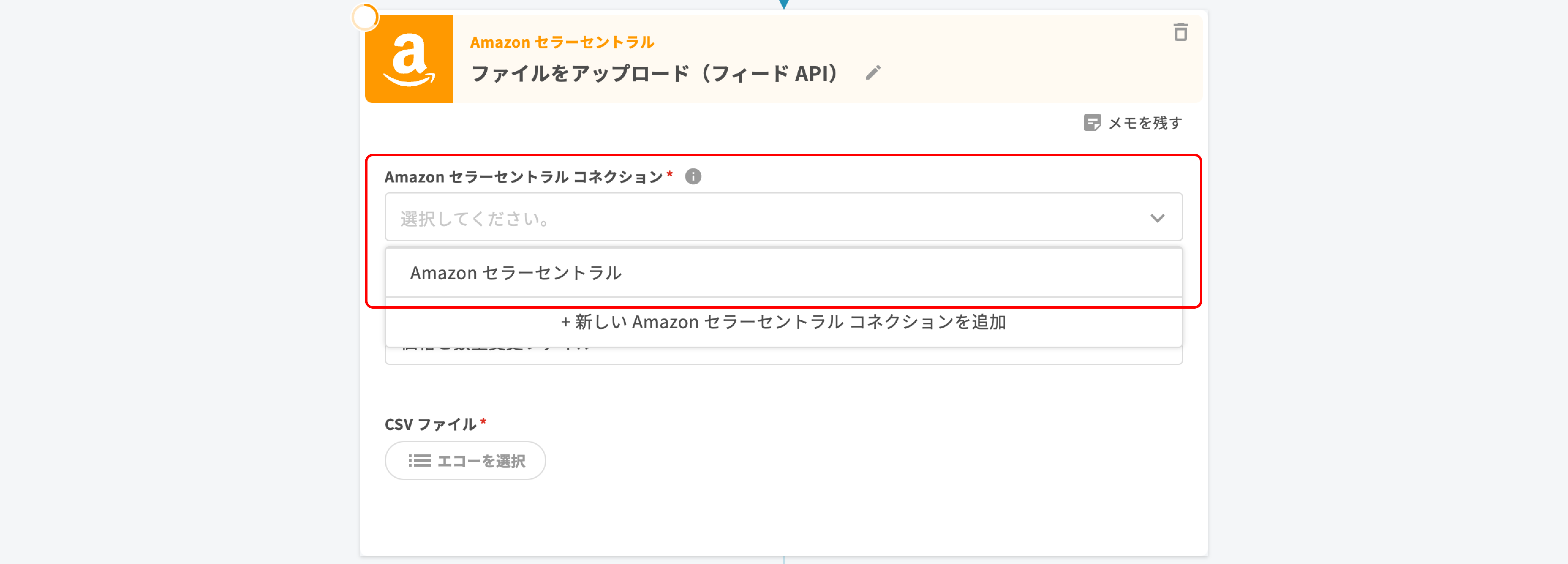Click the connector line below the card
Image resolution: width=1568 pixels, height=564 pixels.
point(784,560)
